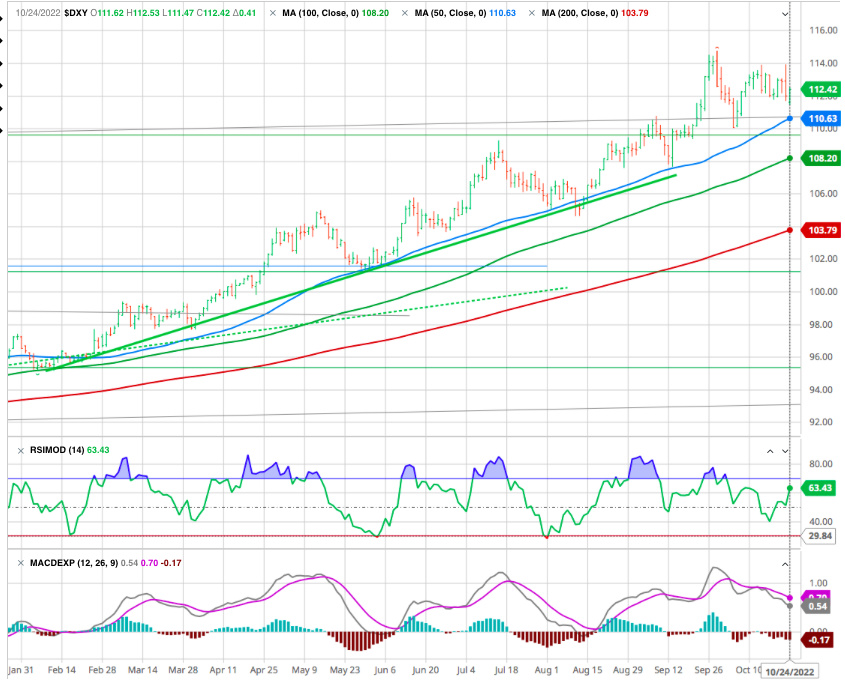Click the $DXY symbol label
Screen dimensions: 845x680
pyautogui.click(x=75, y=13)
